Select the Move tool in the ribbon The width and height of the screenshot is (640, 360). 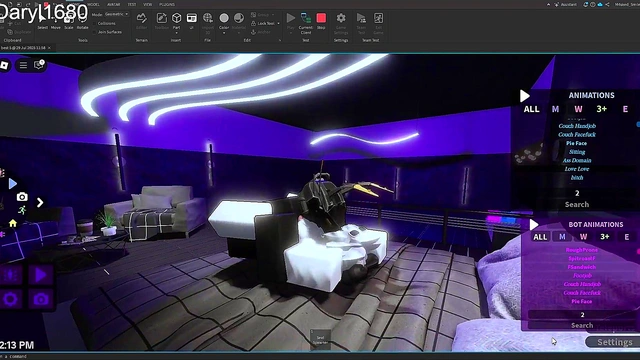[x=56, y=22]
